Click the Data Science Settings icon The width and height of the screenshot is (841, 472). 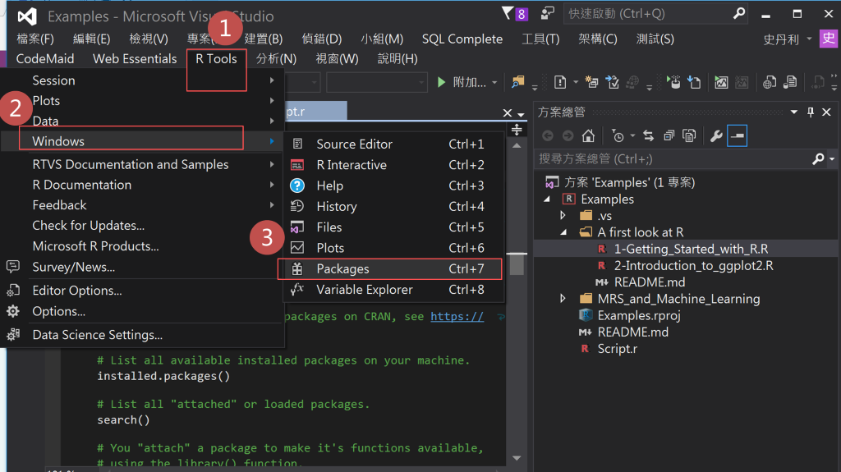pos(13,335)
